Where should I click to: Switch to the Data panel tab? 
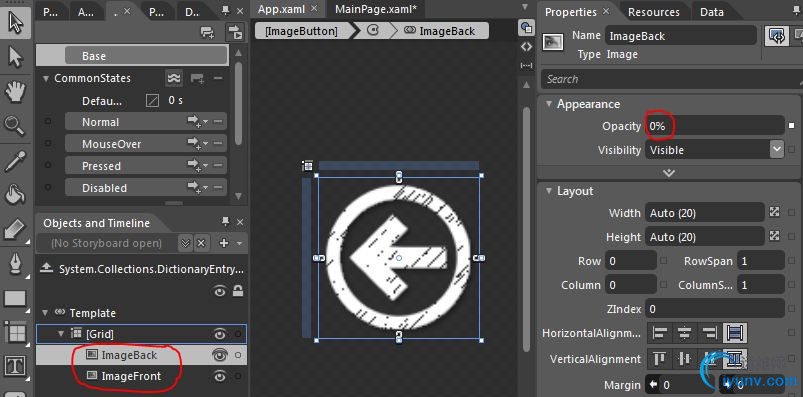(712, 12)
